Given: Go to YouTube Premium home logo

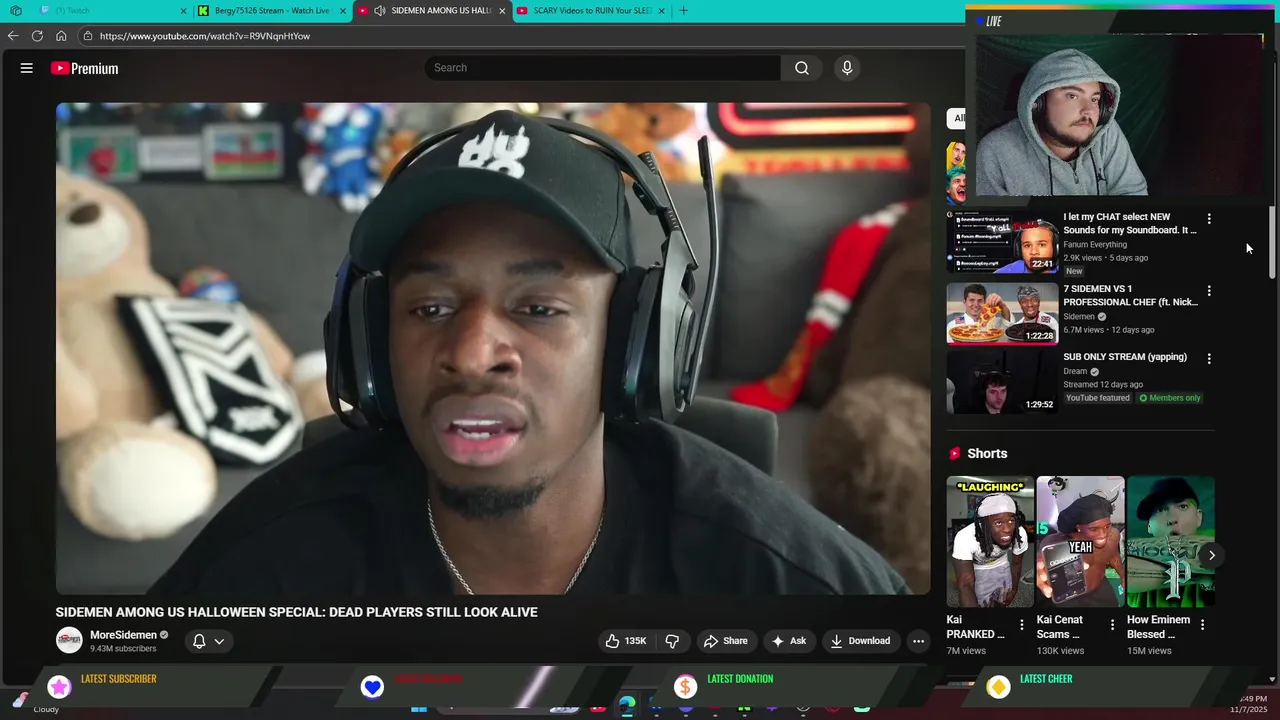Looking at the screenshot, I should [x=85, y=68].
